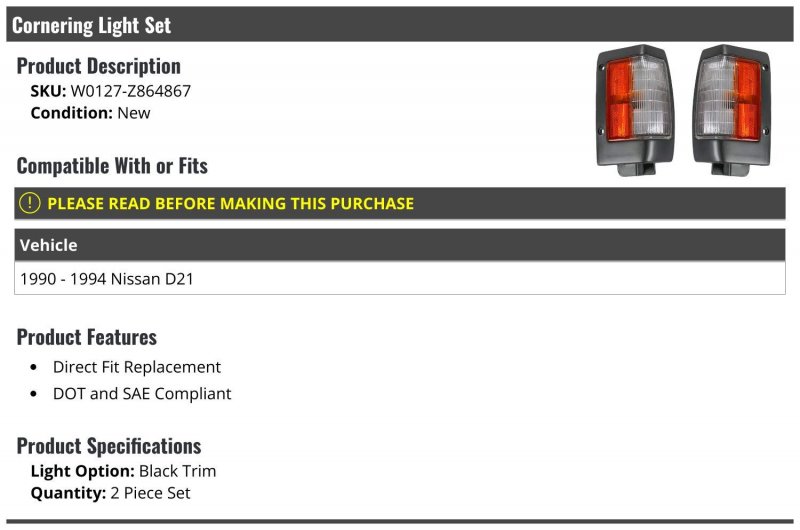
Task: Select the 1990 - 1994 Nissan D21 row
Action: tap(399, 279)
